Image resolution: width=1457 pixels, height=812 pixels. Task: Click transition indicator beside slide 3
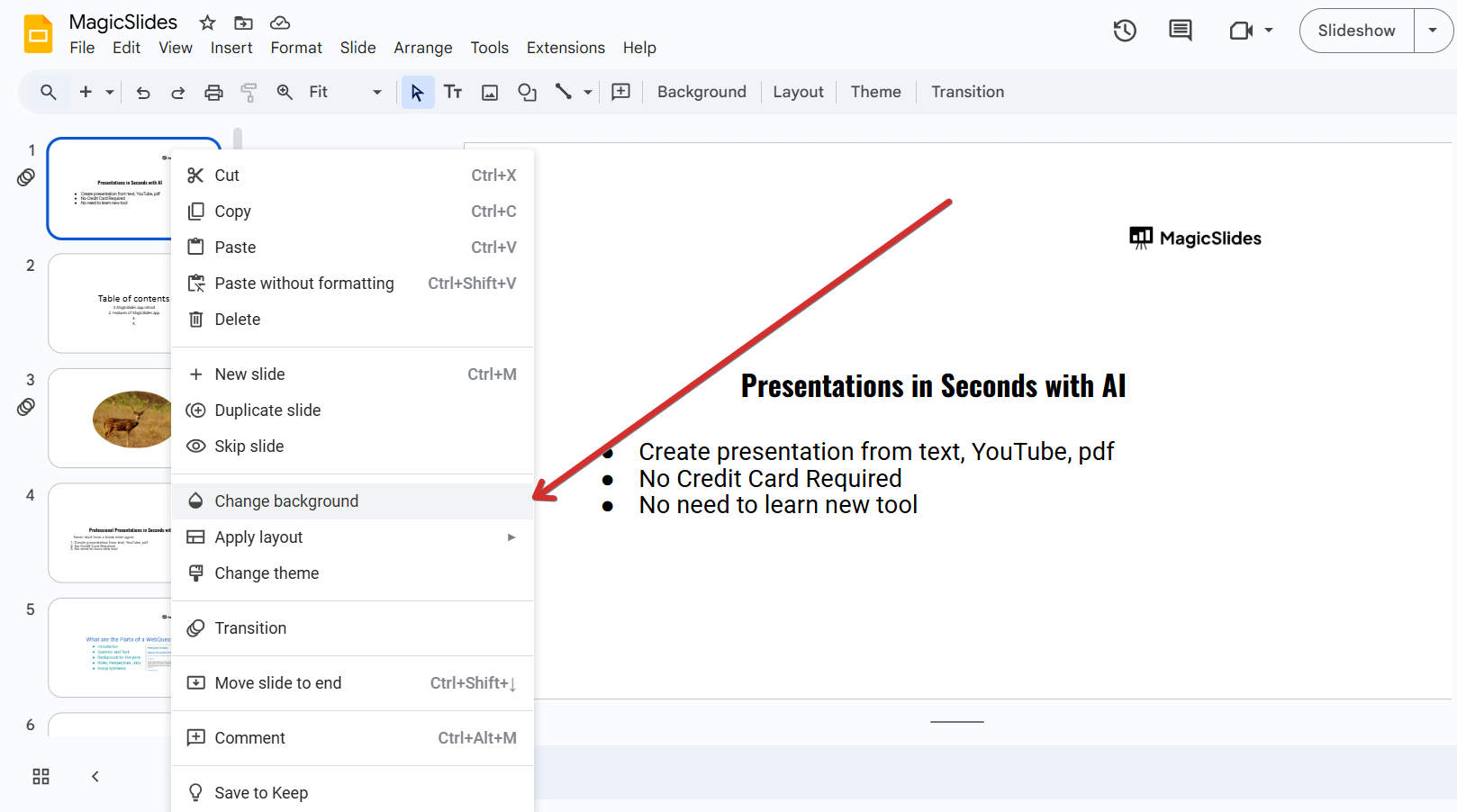(x=26, y=407)
